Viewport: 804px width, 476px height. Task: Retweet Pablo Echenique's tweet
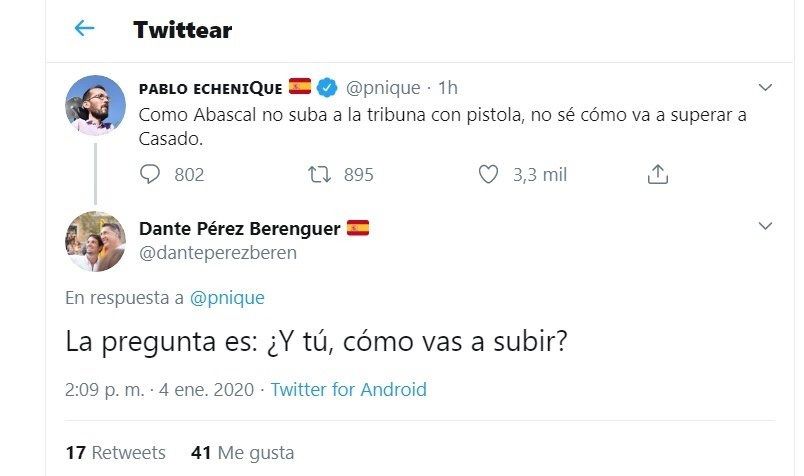320,174
